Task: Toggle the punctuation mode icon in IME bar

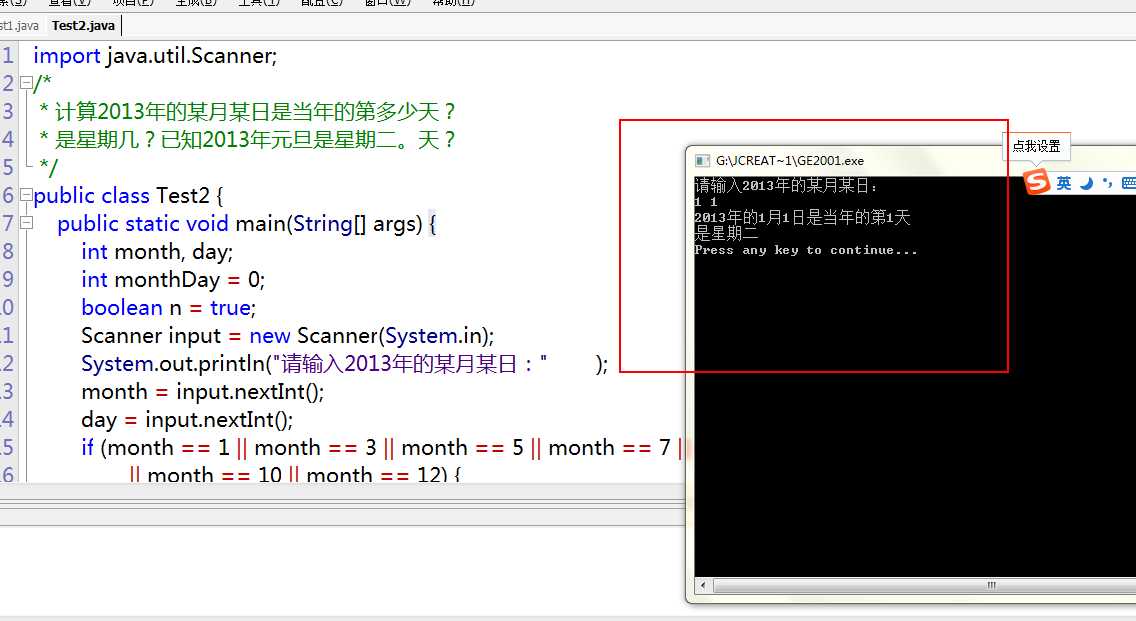Action: tap(1106, 183)
